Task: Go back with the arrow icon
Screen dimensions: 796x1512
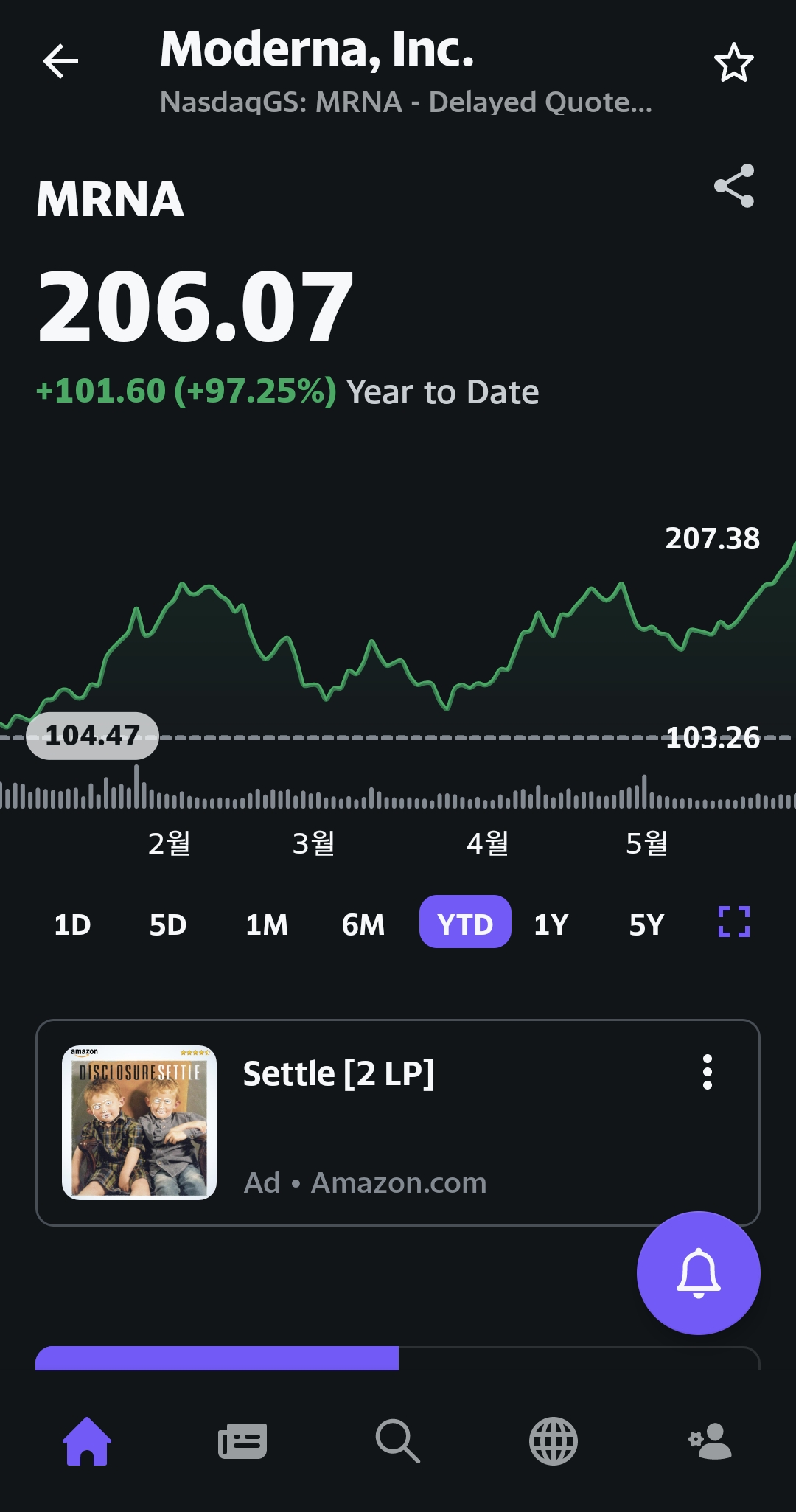Action: point(60,61)
